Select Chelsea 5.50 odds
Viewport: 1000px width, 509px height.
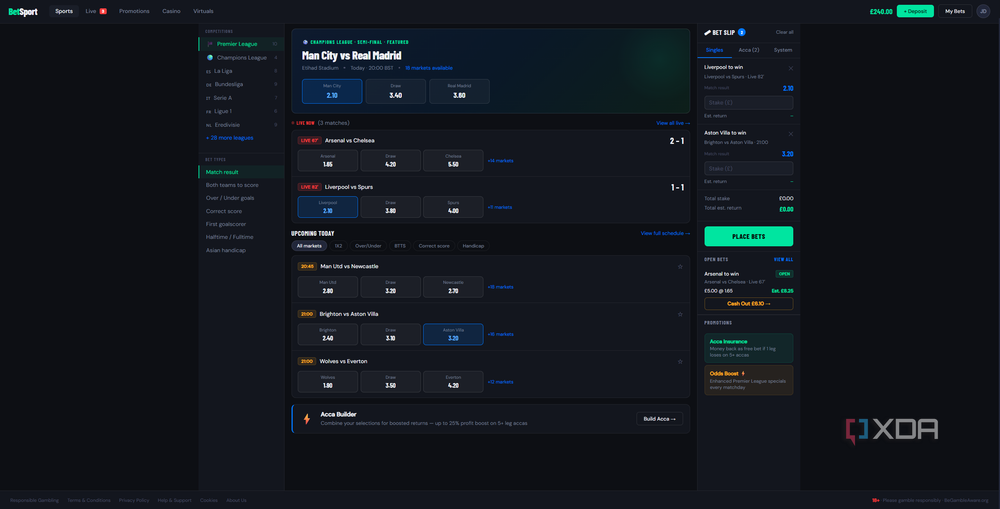pyautogui.click(x=453, y=161)
